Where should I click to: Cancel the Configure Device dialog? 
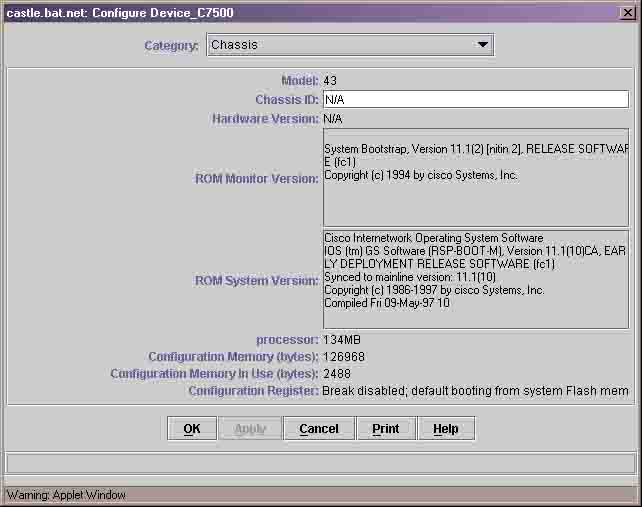(x=319, y=428)
